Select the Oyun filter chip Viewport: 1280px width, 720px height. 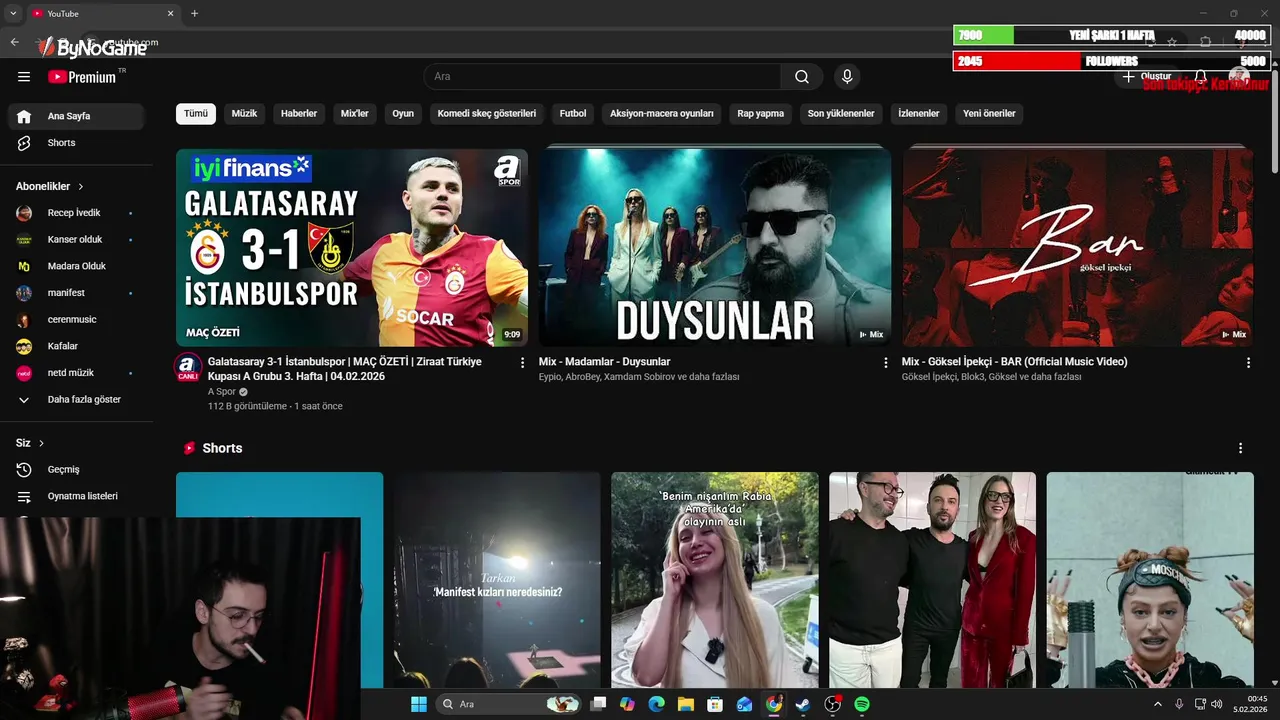(403, 113)
